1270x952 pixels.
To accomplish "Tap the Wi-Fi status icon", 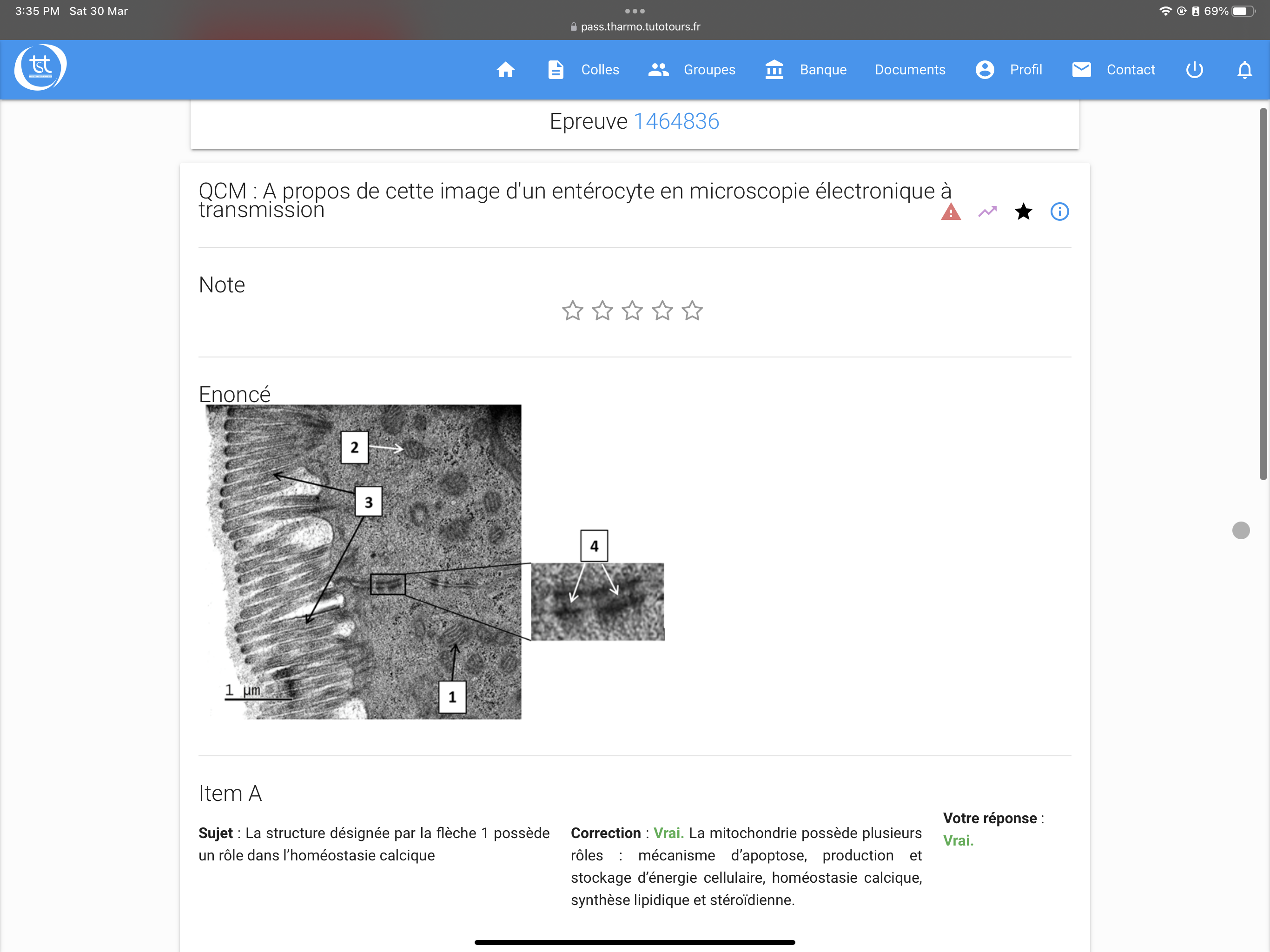I will [x=1165, y=11].
